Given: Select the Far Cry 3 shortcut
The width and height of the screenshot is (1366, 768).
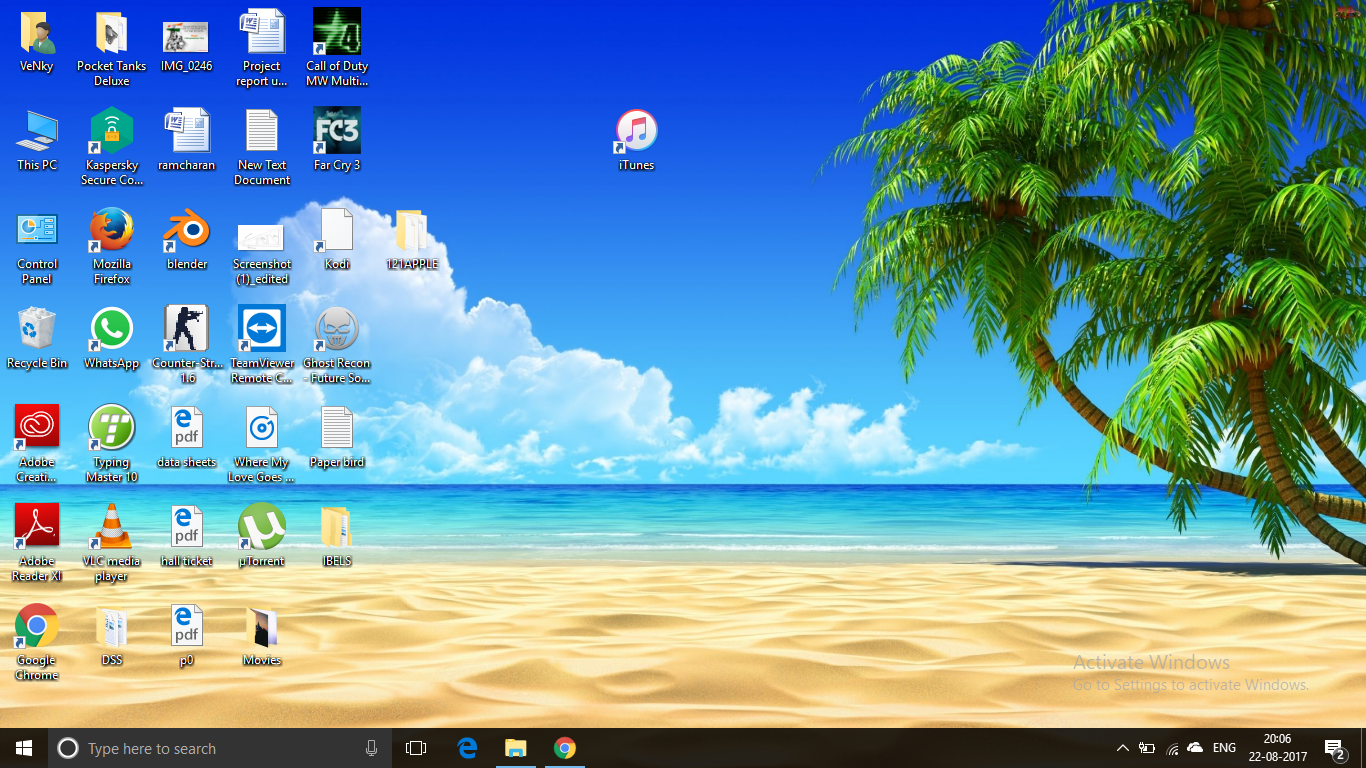Looking at the screenshot, I should 337,141.
